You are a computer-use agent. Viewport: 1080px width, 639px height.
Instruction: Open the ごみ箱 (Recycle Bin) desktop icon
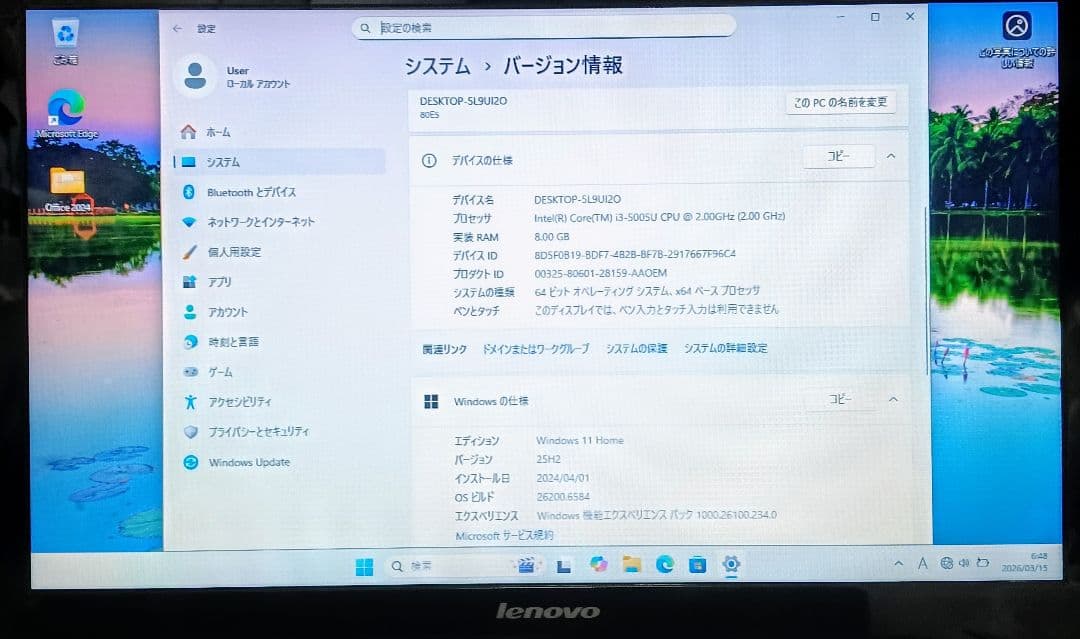pyautogui.click(x=65, y=30)
